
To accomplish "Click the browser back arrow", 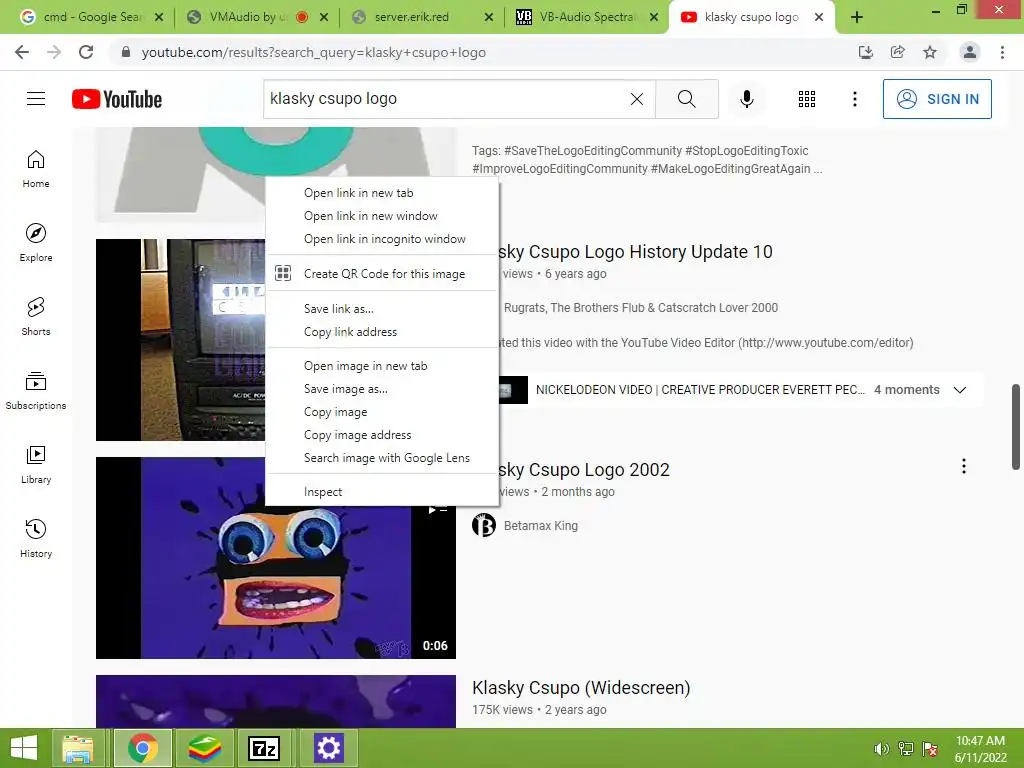I will pyautogui.click(x=22, y=52).
